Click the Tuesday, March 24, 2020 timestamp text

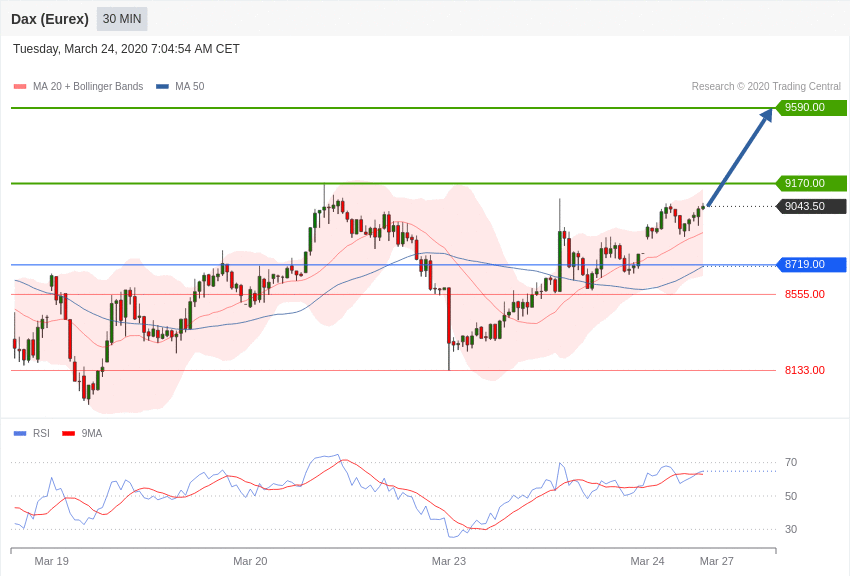[x=126, y=49]
